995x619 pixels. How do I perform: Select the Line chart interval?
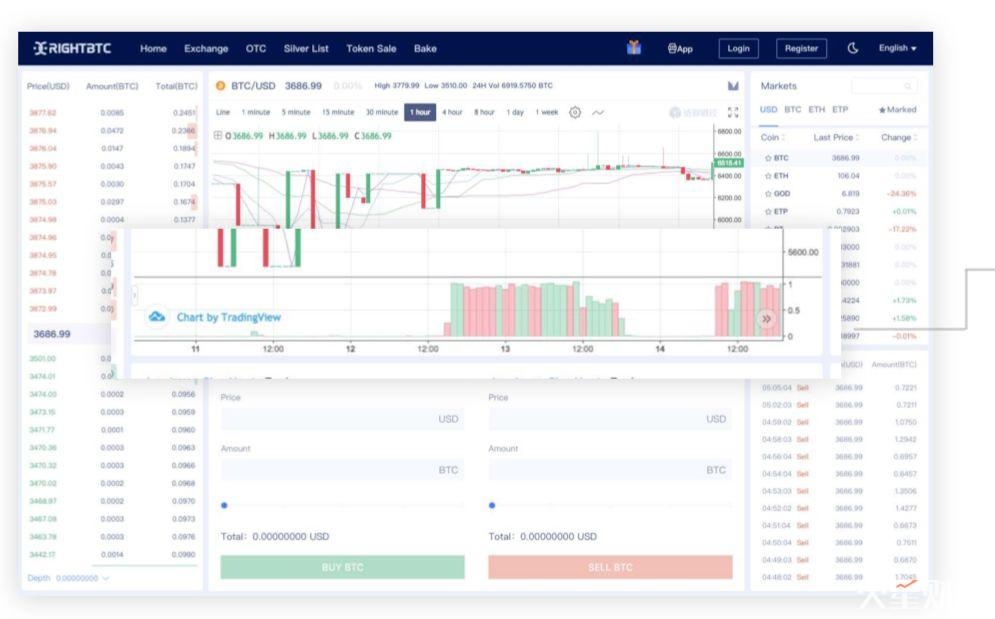coord(223,112)
